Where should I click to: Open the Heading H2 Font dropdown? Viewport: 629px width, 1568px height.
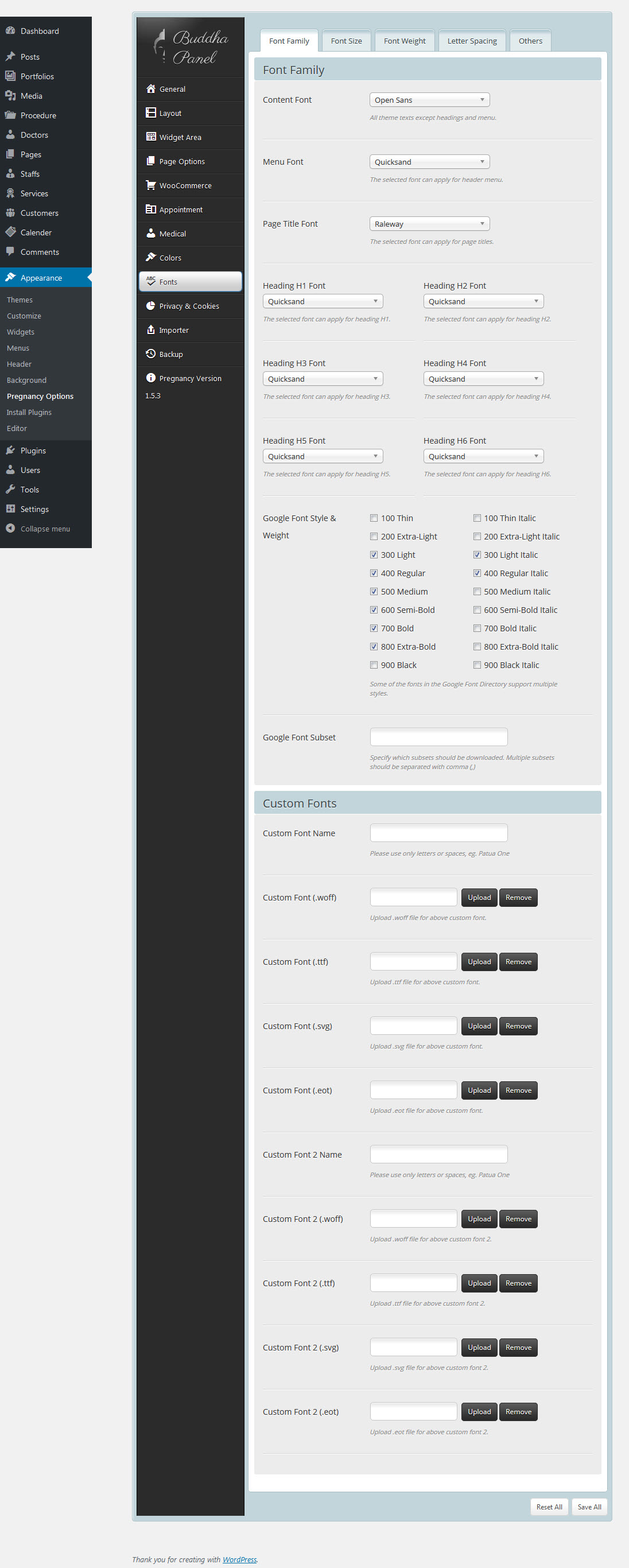tap(483, 301)
